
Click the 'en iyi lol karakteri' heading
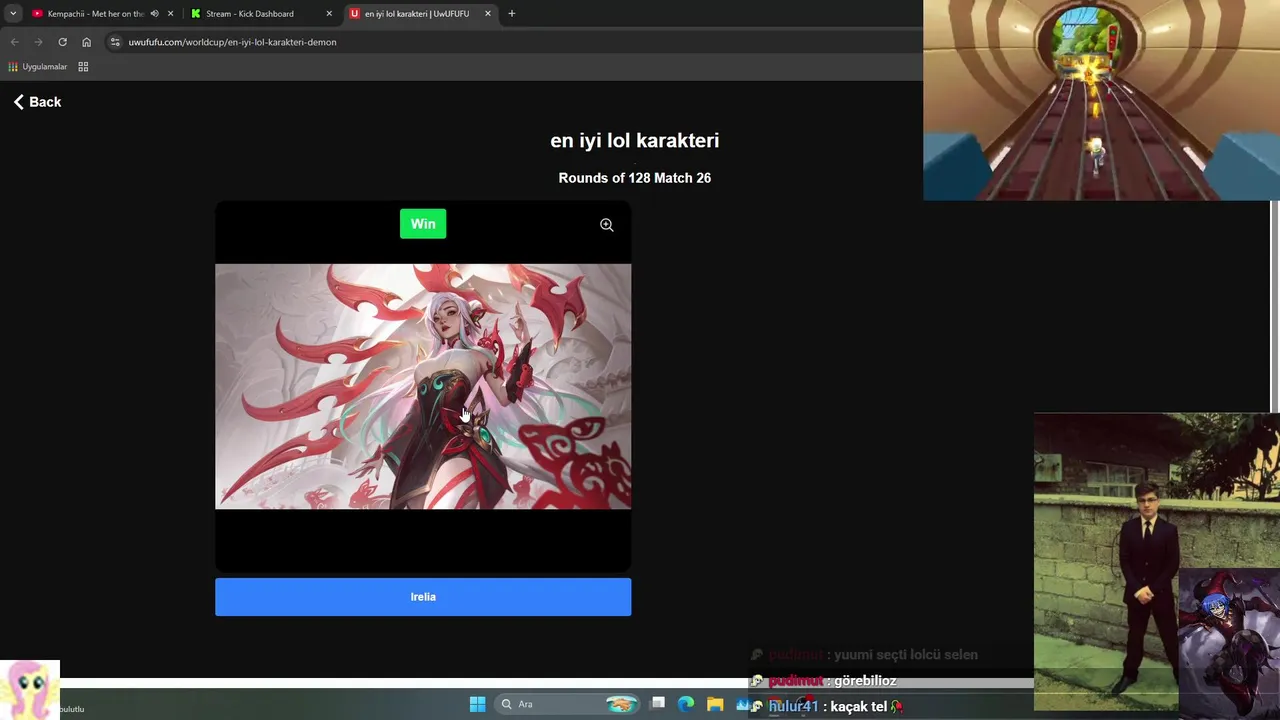pyautogui.click(x=634, y=140)
